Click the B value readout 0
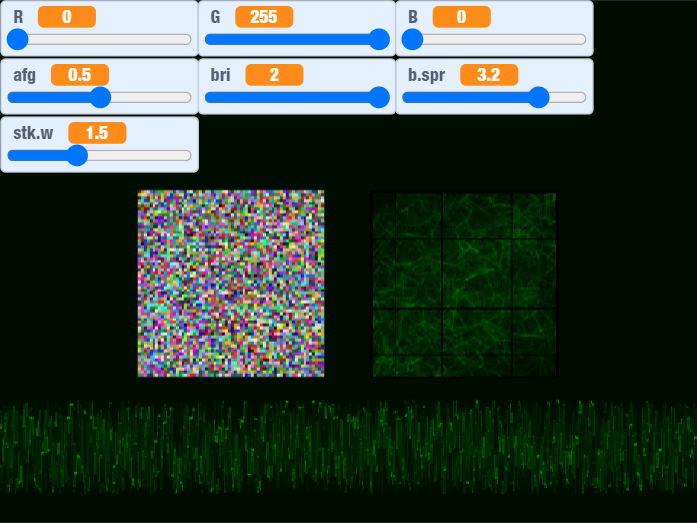Image resolution: width=697 pixels, height=523 pixels. coord(461,17)
